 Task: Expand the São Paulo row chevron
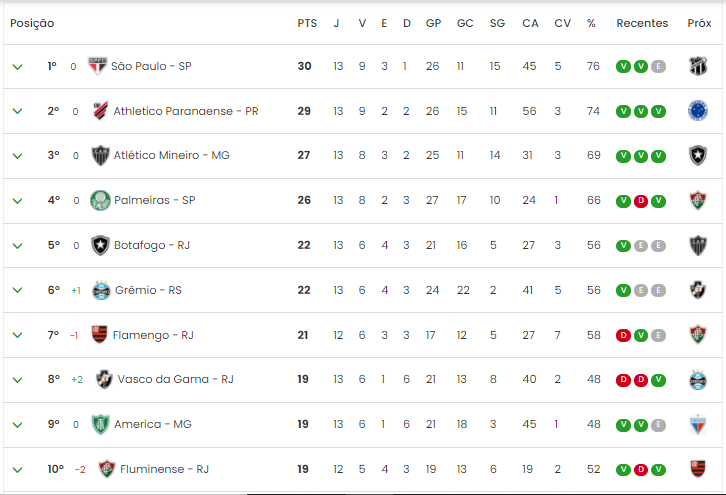coord(18,67)
